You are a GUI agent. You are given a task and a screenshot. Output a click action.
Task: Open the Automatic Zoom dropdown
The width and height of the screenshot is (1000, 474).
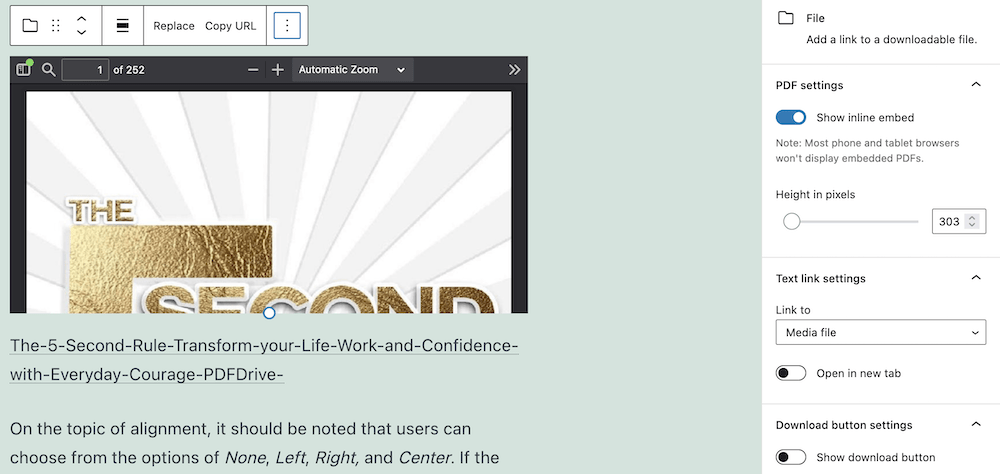point(353,70)
